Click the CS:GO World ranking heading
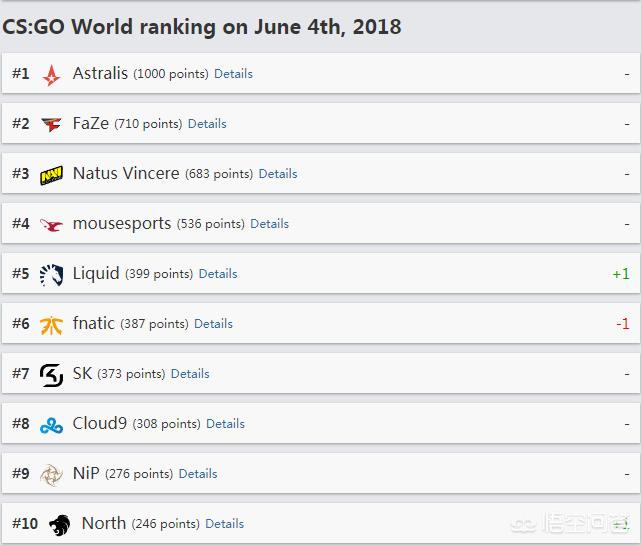The width and height of the screenshot is (641, 545). (201, 27)
